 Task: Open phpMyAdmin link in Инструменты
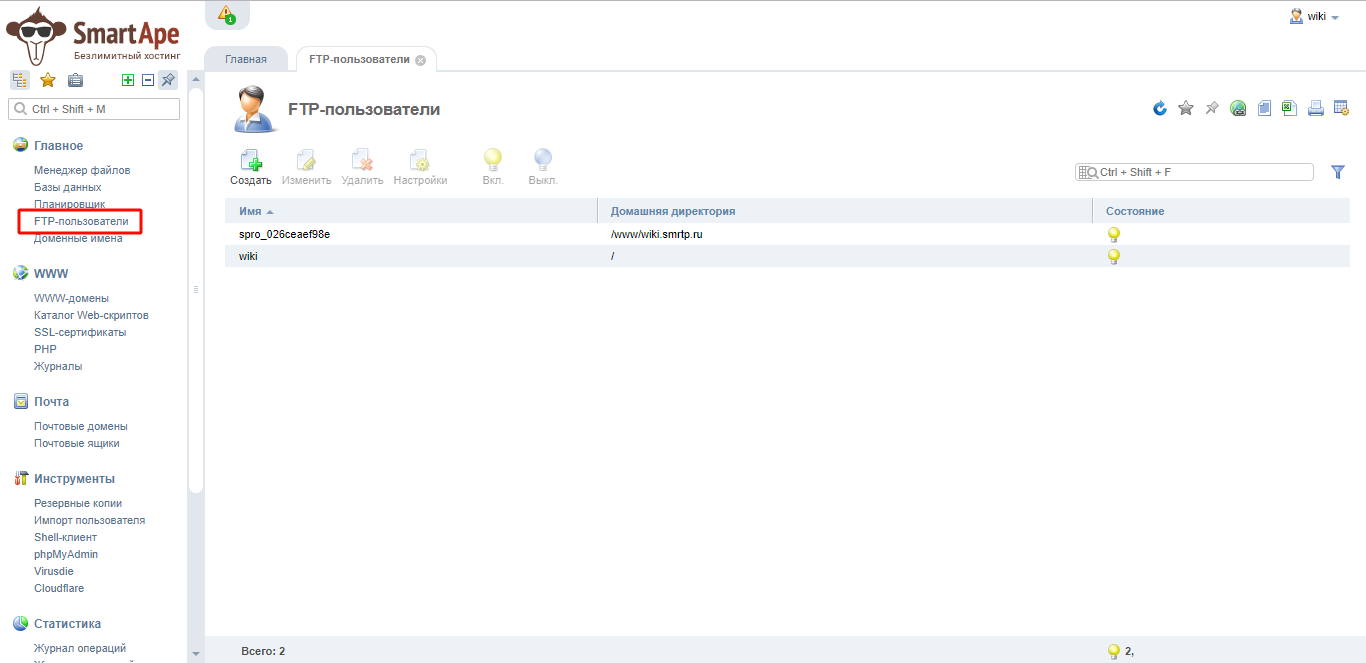tap(66, 554)
